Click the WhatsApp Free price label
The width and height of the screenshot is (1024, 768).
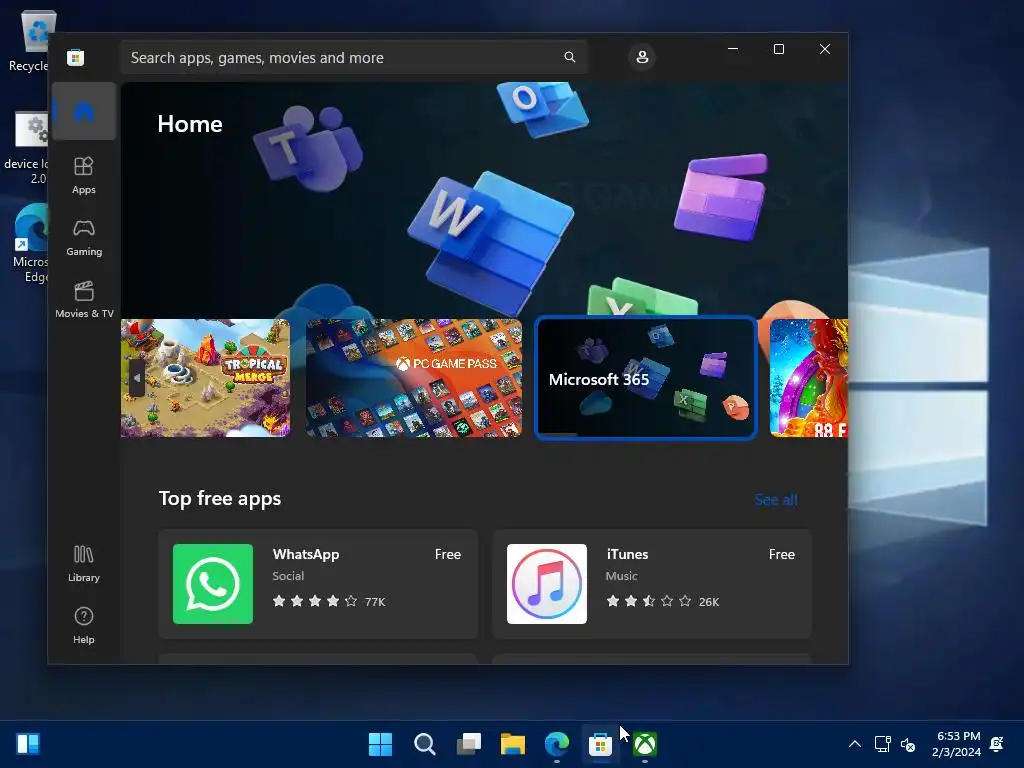point(448,554)
